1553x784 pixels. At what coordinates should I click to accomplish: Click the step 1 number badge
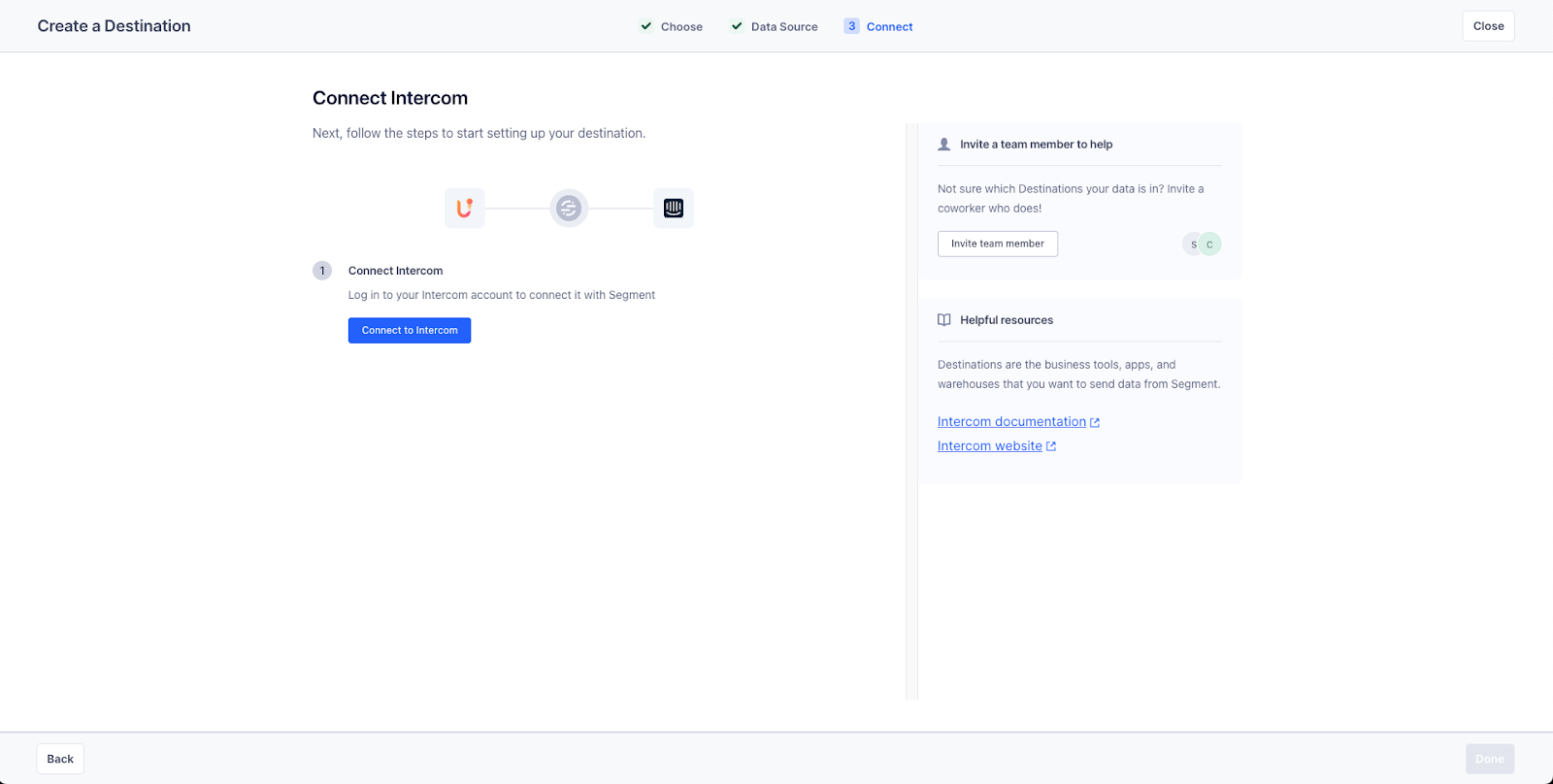pos(322,271)
